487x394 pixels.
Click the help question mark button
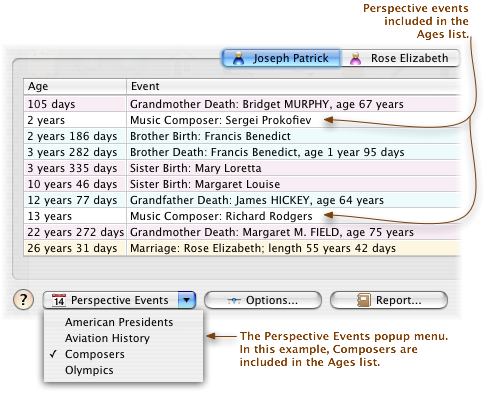click(23, 300)
